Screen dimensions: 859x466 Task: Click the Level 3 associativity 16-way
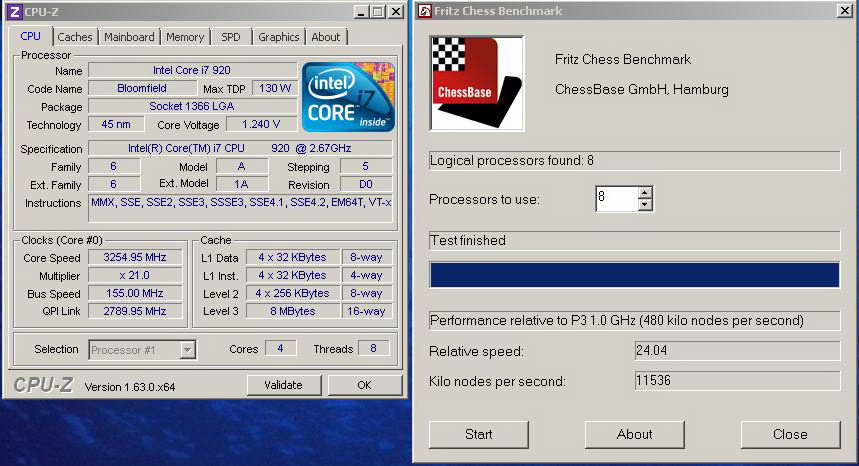point(366,311)
